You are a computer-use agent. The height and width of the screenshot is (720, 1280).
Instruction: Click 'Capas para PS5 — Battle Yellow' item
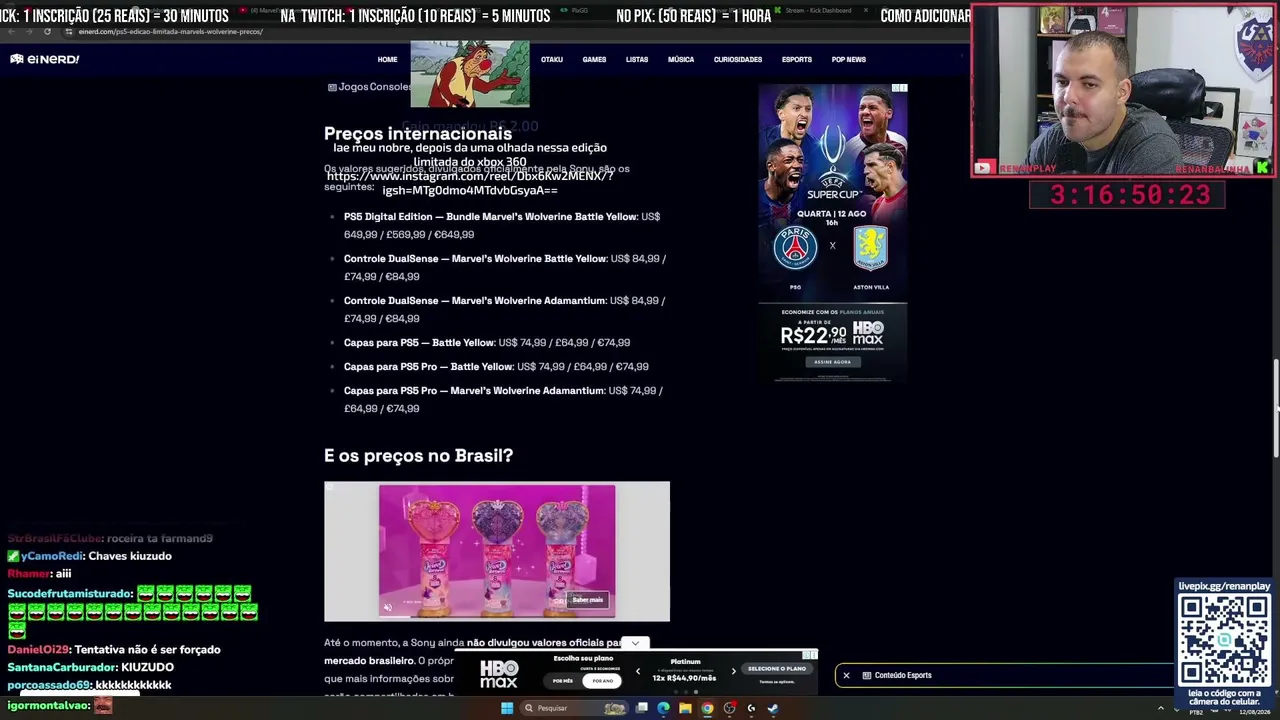(487, 342)
